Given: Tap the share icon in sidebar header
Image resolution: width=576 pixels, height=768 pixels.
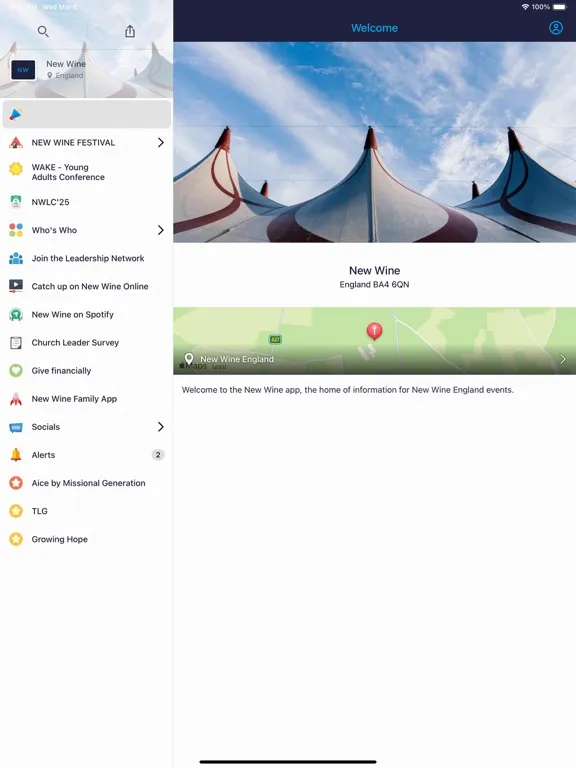Looking at the screenshot, I should pyautogui.click(x=130, y=31).
